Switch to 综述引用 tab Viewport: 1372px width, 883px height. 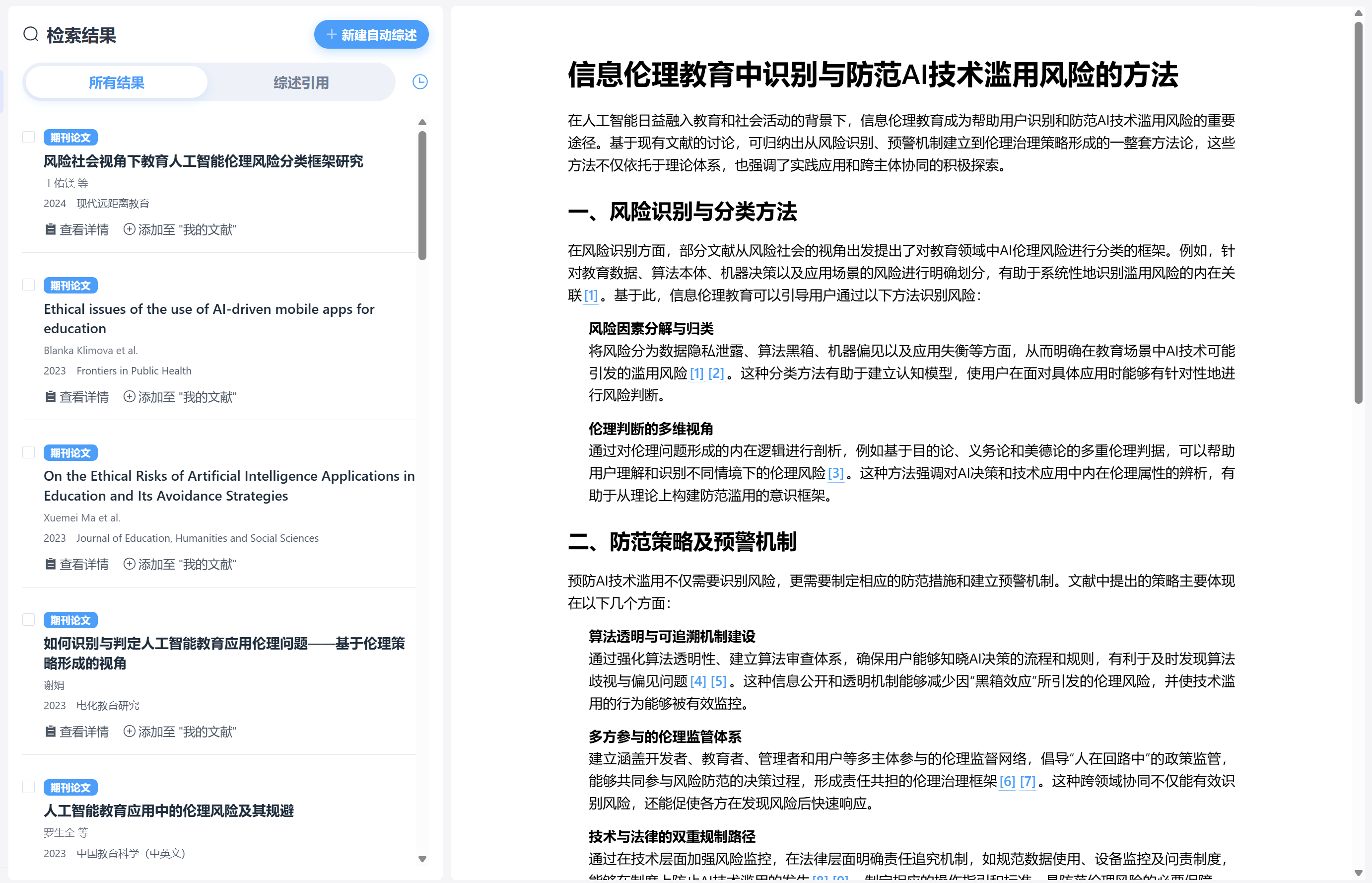pos(301,82)
